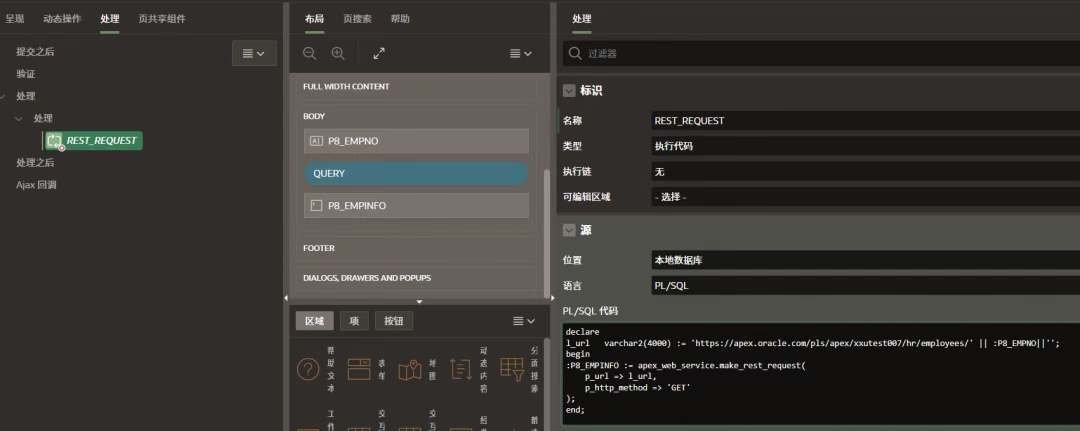Switch to the 页搜索 tab

(x=357, y=19)
